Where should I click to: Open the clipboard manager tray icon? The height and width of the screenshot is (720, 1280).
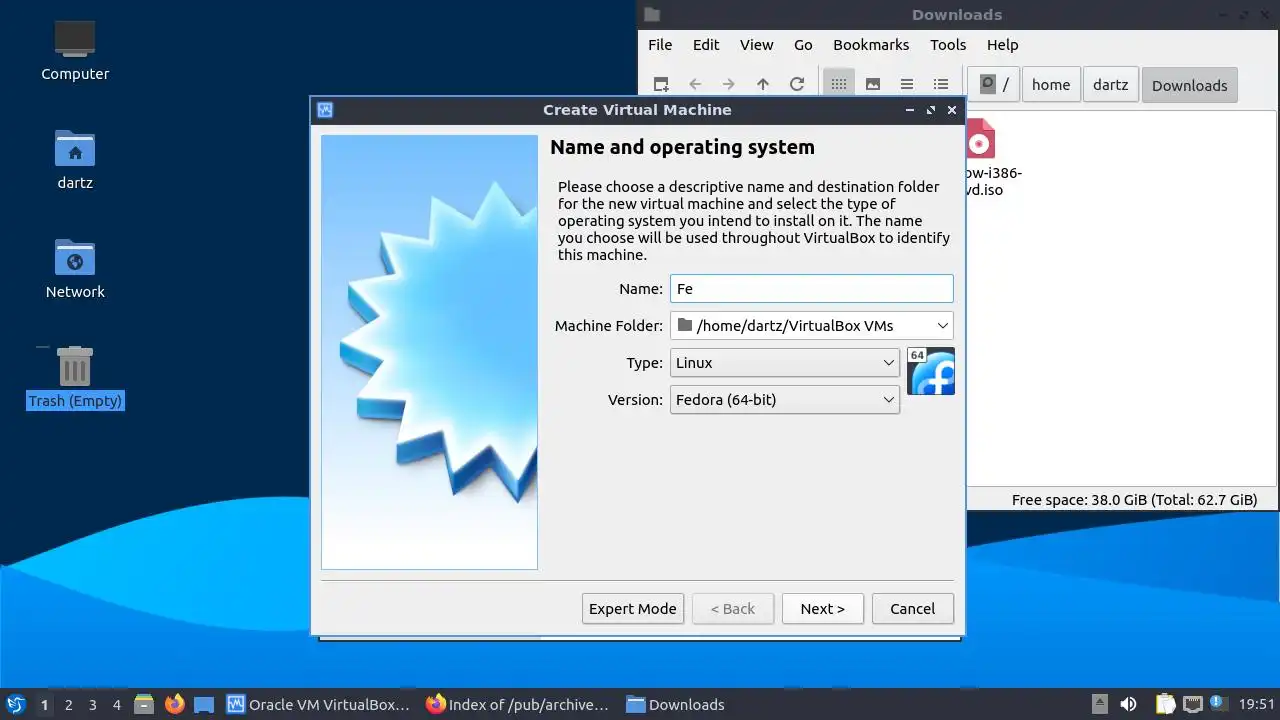point(1165,705)
